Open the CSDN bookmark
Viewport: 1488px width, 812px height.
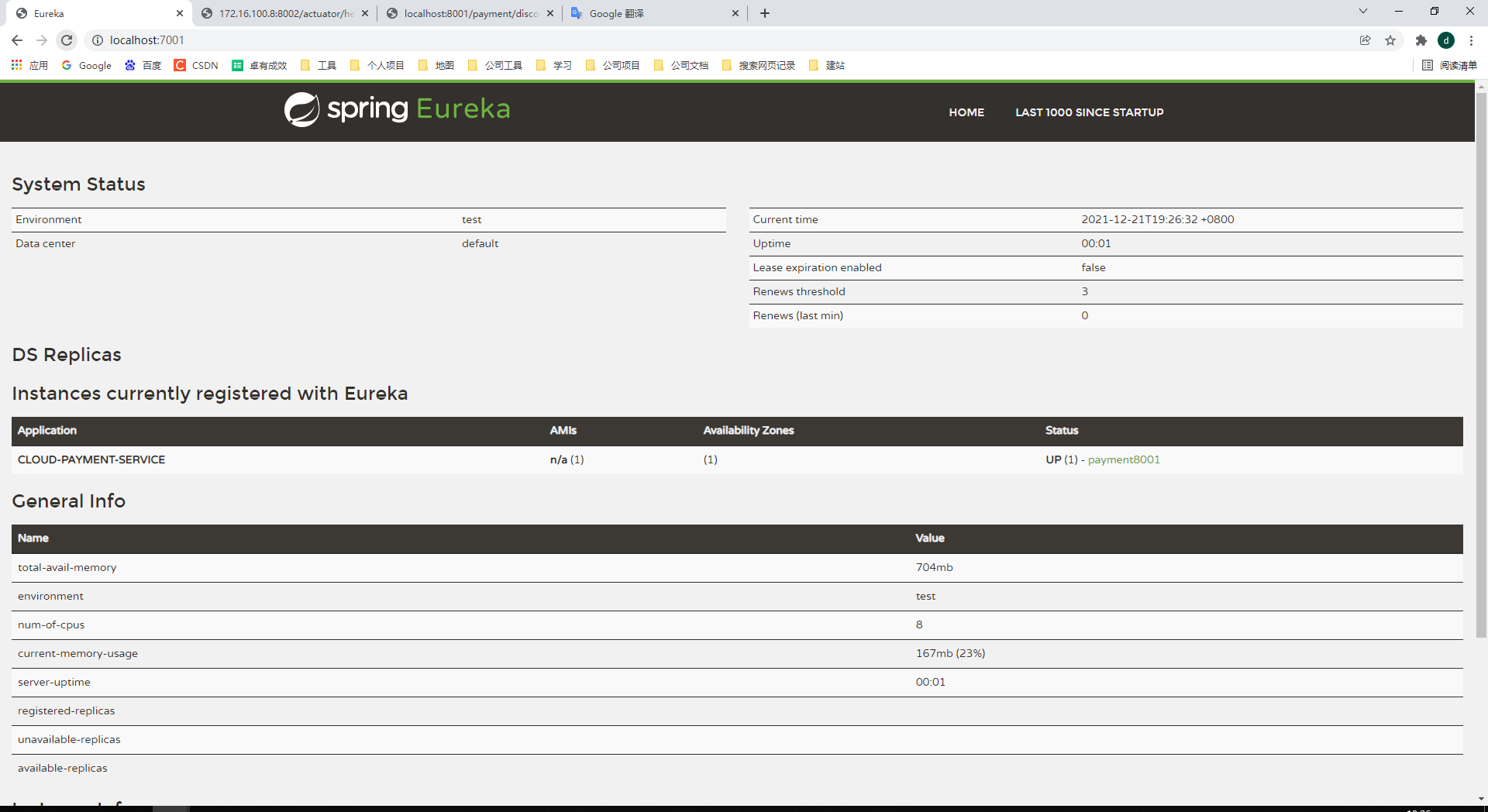(196, 65)
